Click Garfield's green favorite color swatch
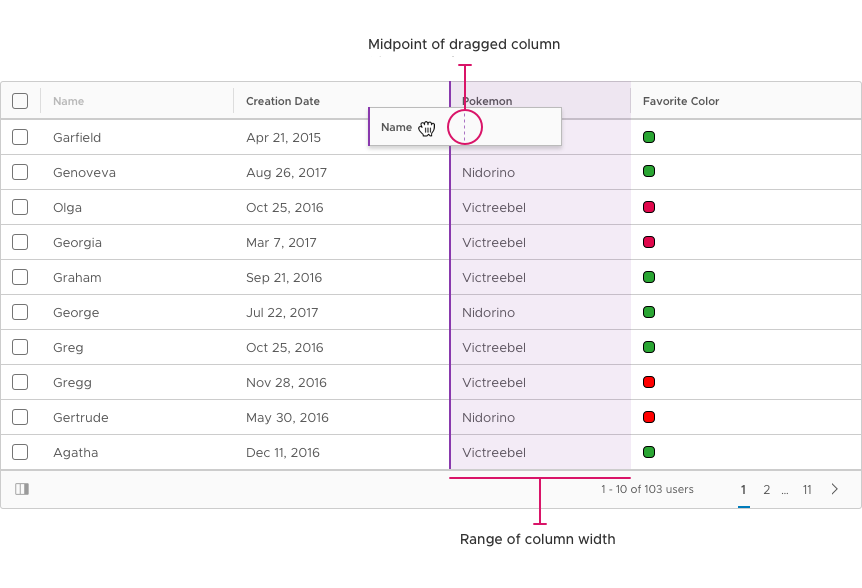862x588 pixels. point(649,137)
